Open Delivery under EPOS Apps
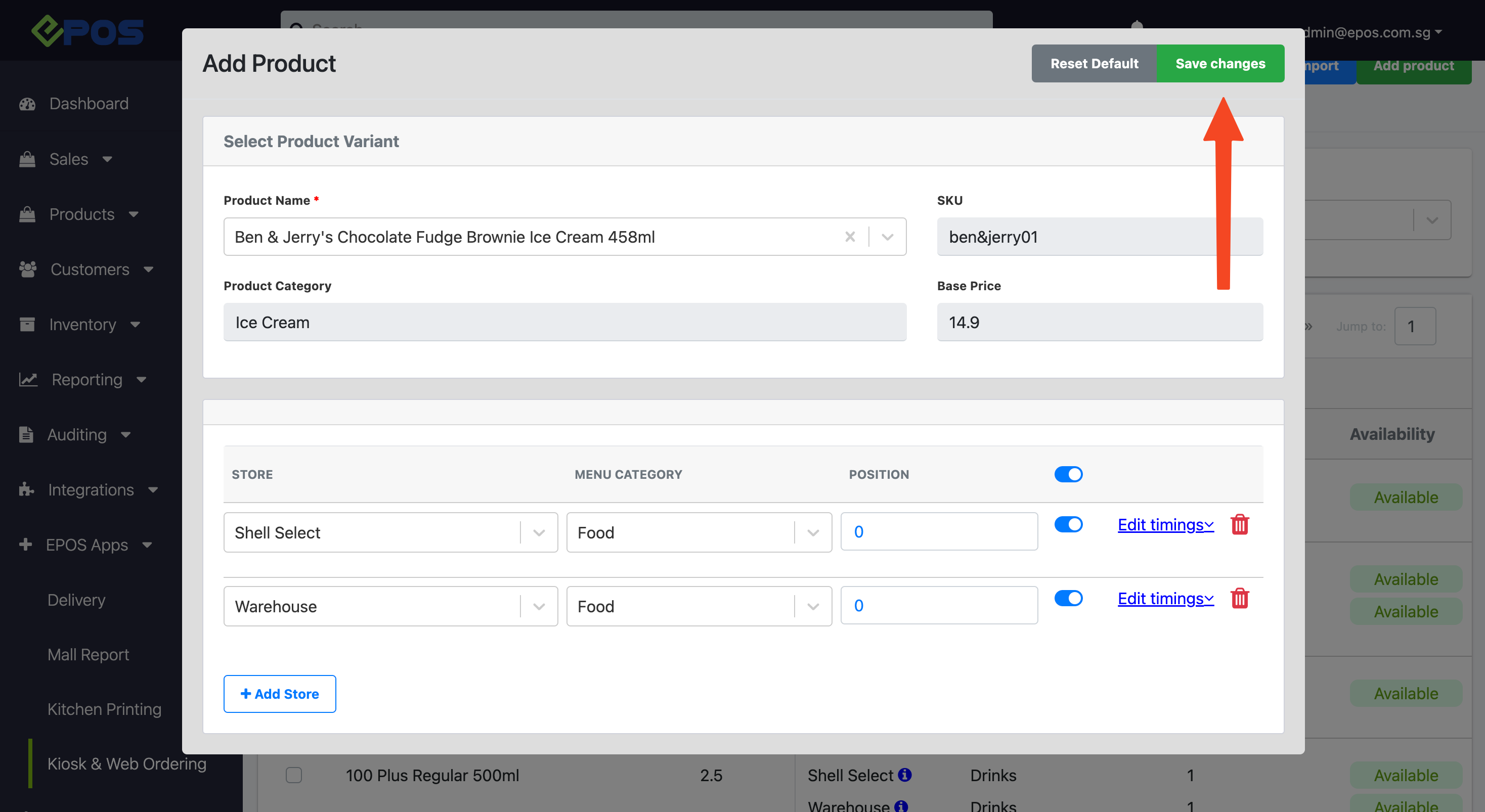Viewport: 1485px width, 812px height. click(x=76, y=600)
